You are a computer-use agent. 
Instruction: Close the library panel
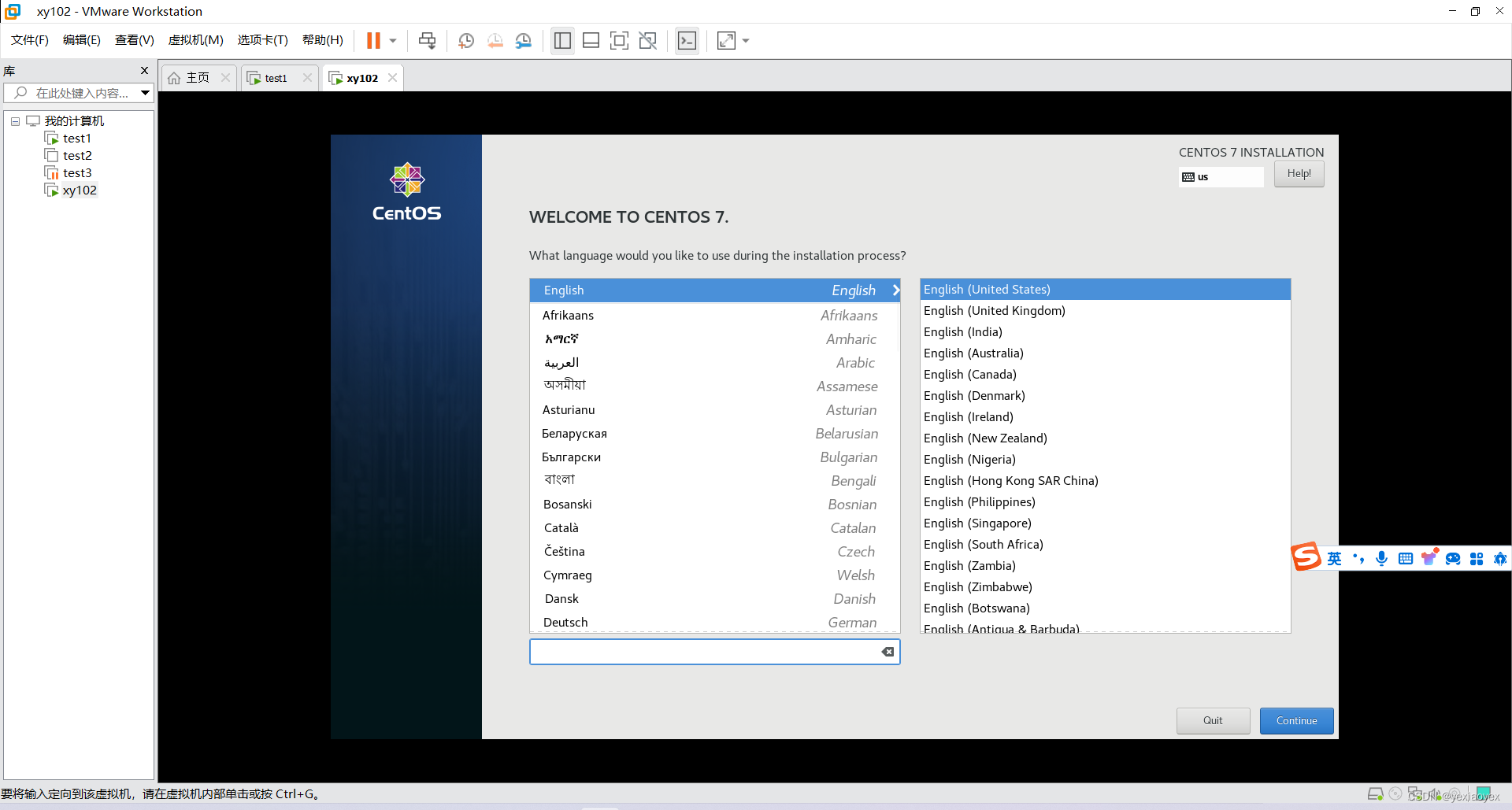[x=144, y=70]
